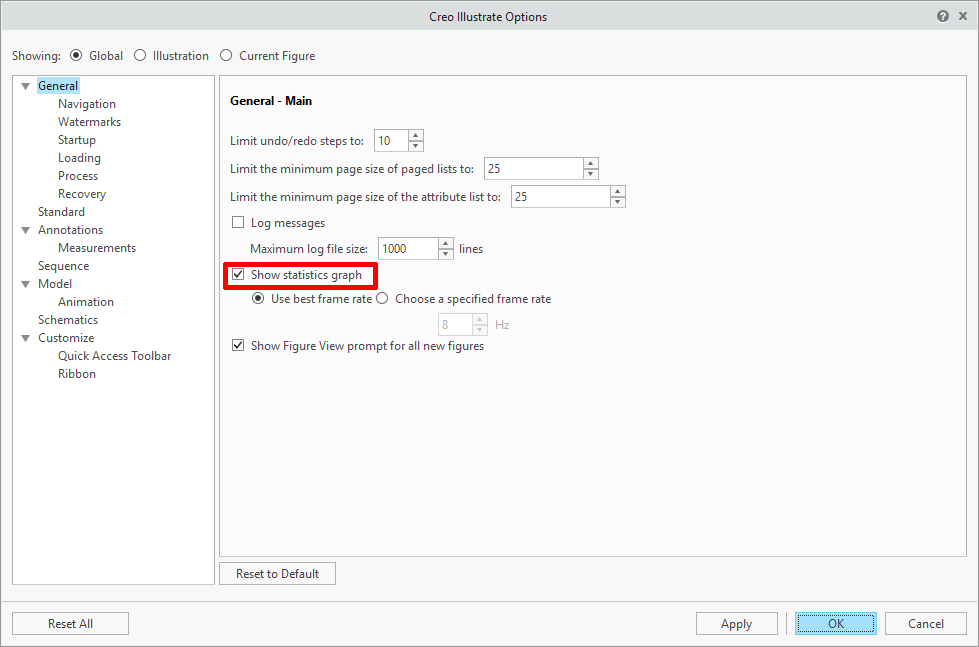Select the Global showing option

pos(76,56)
